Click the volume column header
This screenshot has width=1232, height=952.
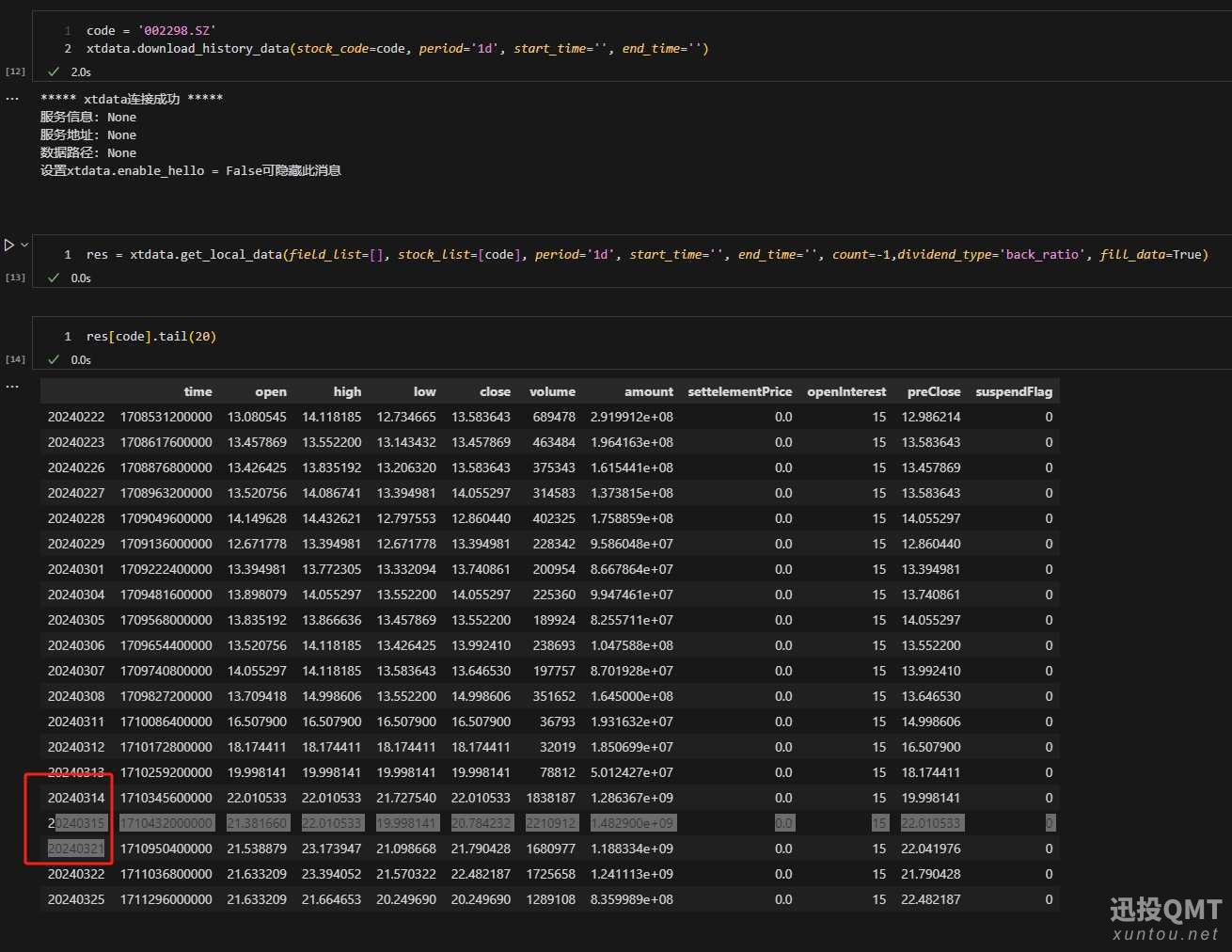552,391
